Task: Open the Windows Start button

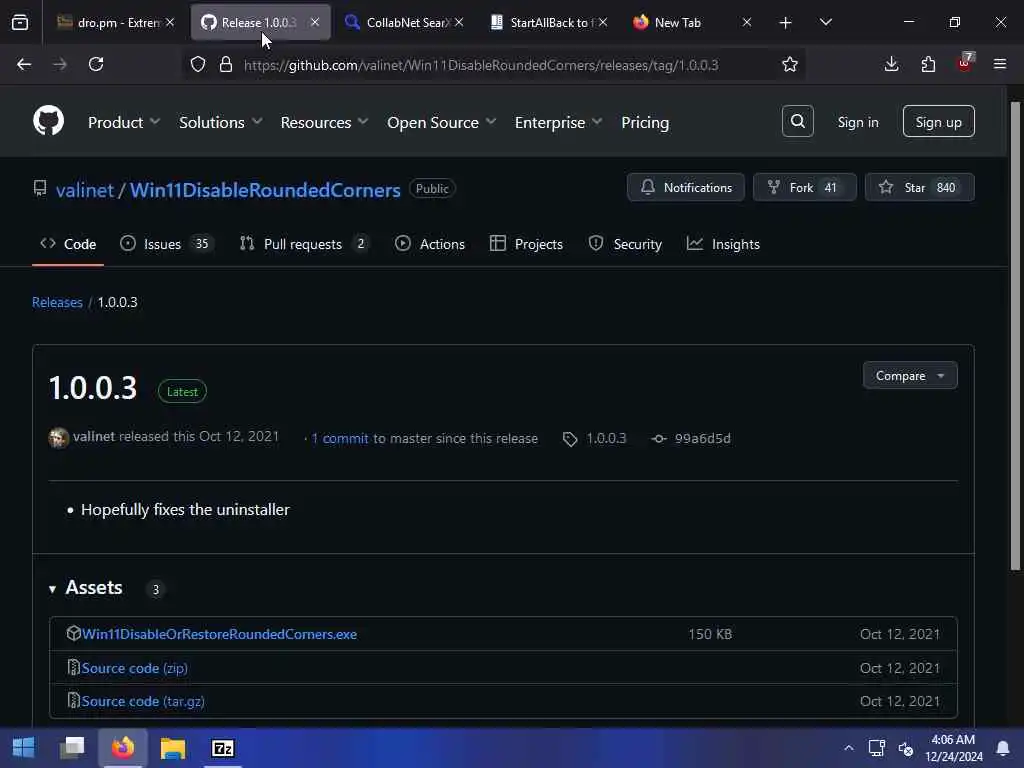Action: point(24,748)
